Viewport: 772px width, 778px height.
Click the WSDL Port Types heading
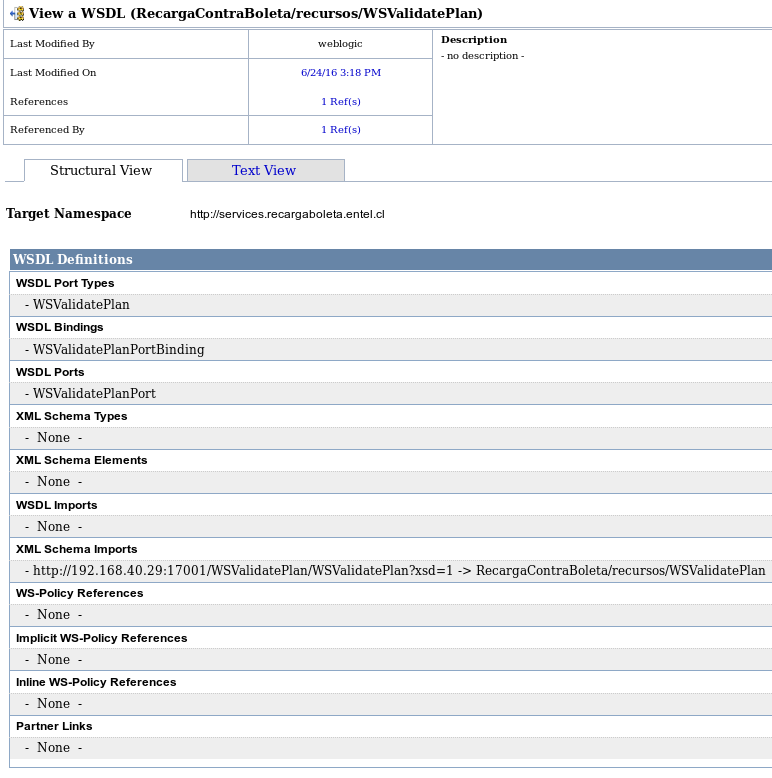click(x=65, y=283)
